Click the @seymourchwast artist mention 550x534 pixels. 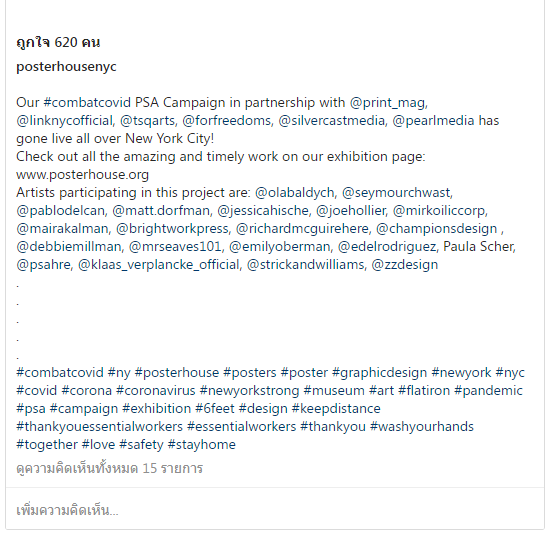tap(397, 193)
